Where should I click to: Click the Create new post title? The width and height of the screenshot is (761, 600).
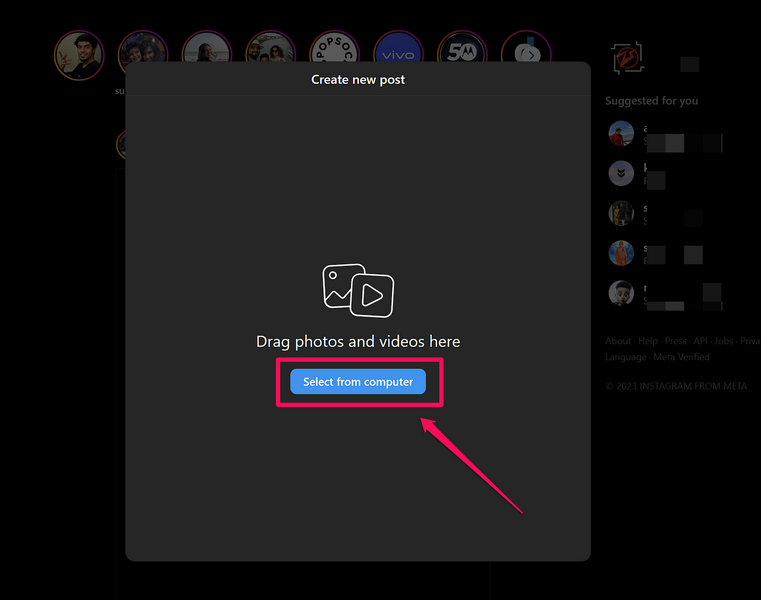358,80
